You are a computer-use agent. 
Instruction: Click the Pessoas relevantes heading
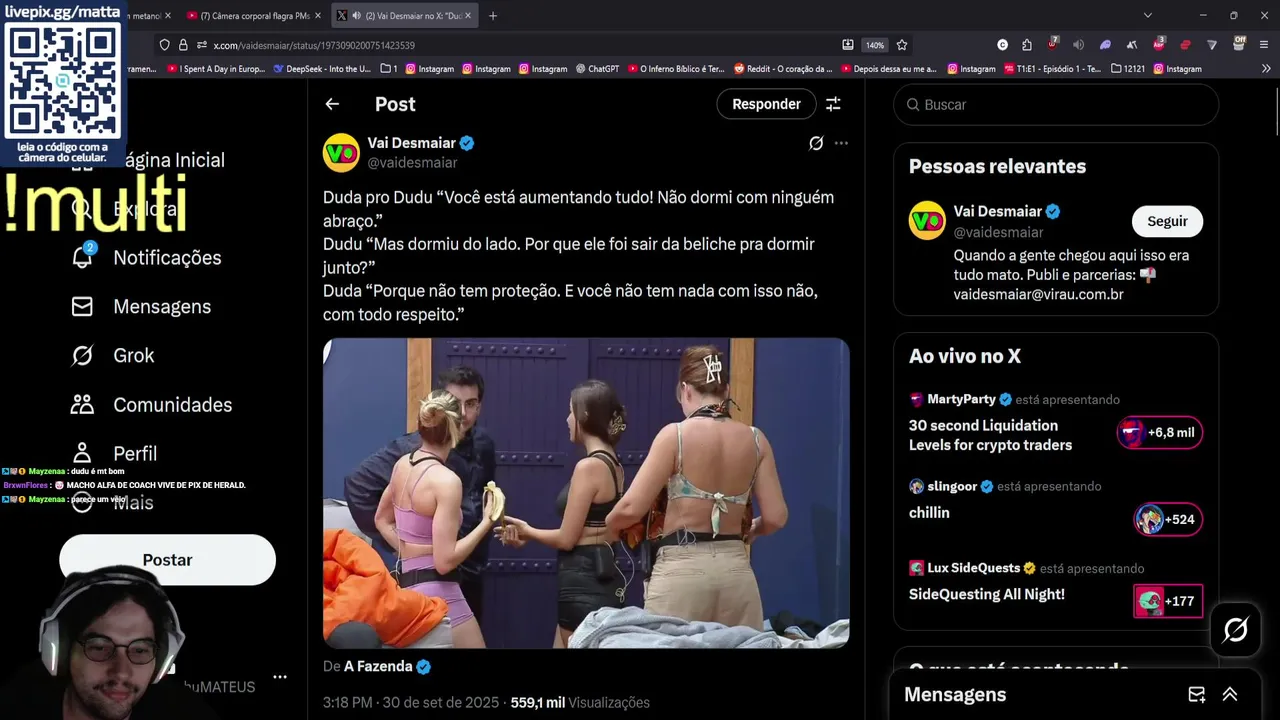[997, 166]
